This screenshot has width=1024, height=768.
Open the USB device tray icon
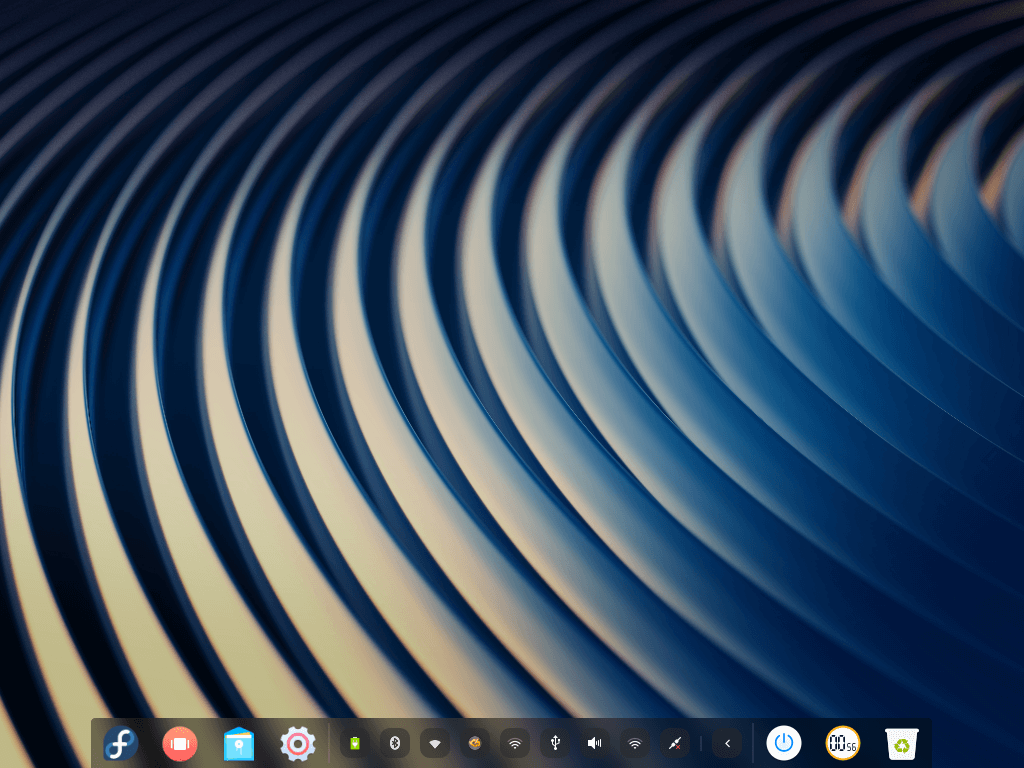[x=555, y=743]
